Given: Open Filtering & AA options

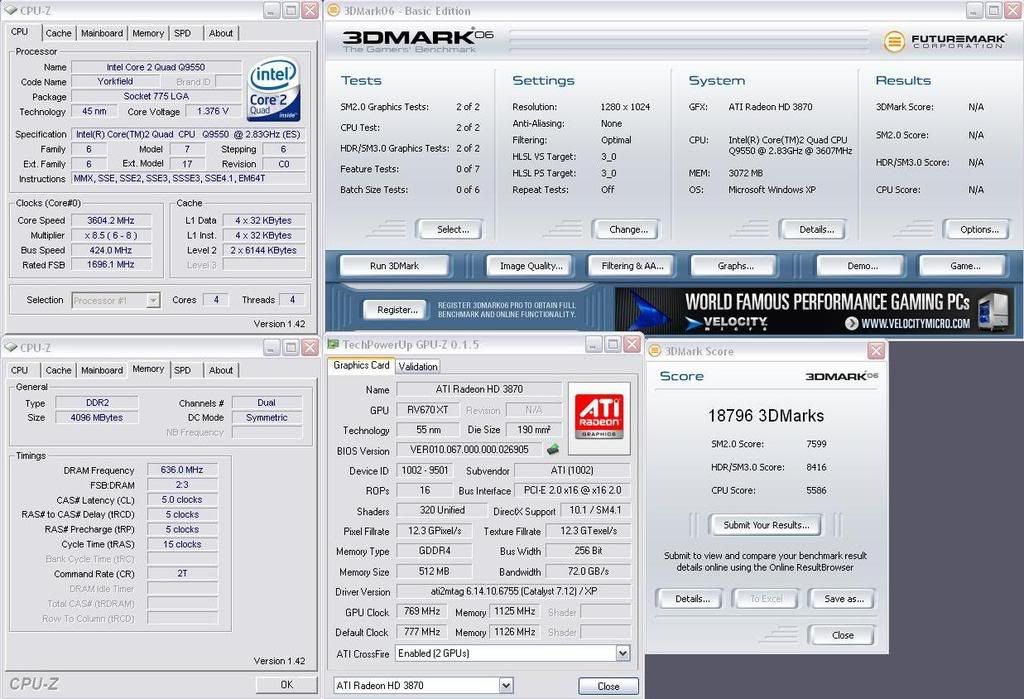Looking at the screenshot, I should click(x=632, y=266).
